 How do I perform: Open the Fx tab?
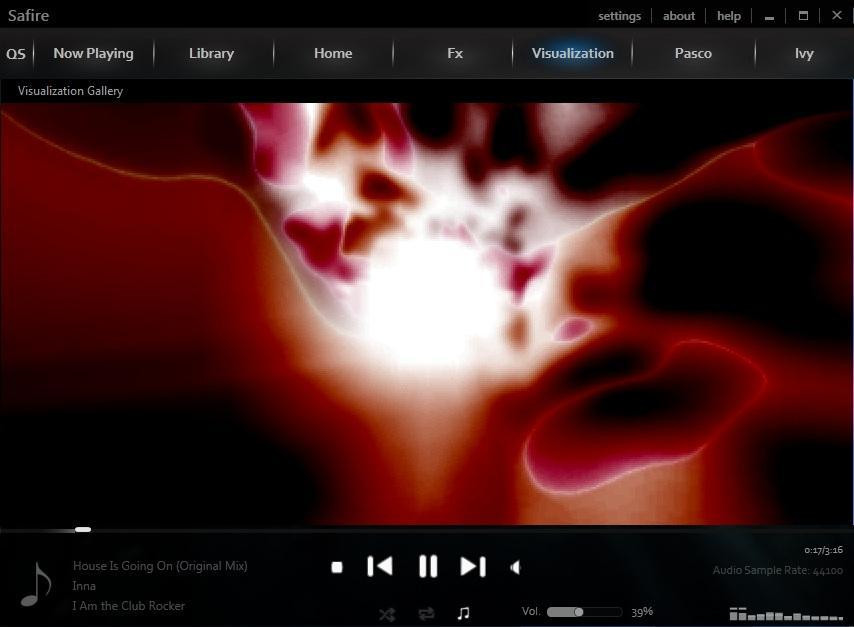[455, 53]
